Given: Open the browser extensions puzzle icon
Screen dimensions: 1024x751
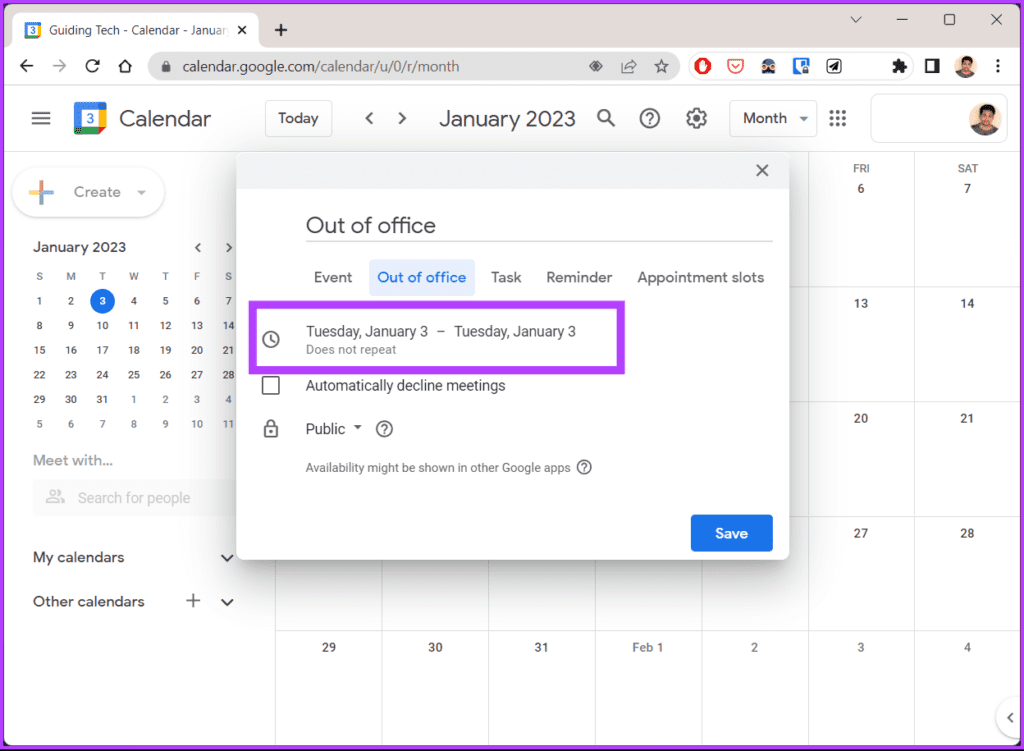Looking at the screenshot, I should coord(899,66).
